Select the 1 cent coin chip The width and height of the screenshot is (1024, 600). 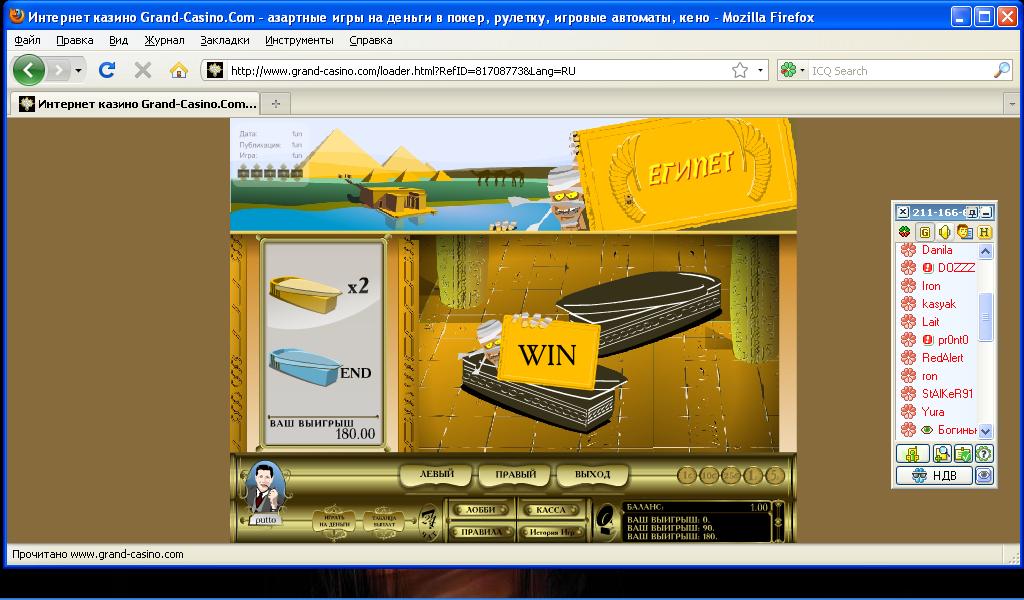[688, 476]
